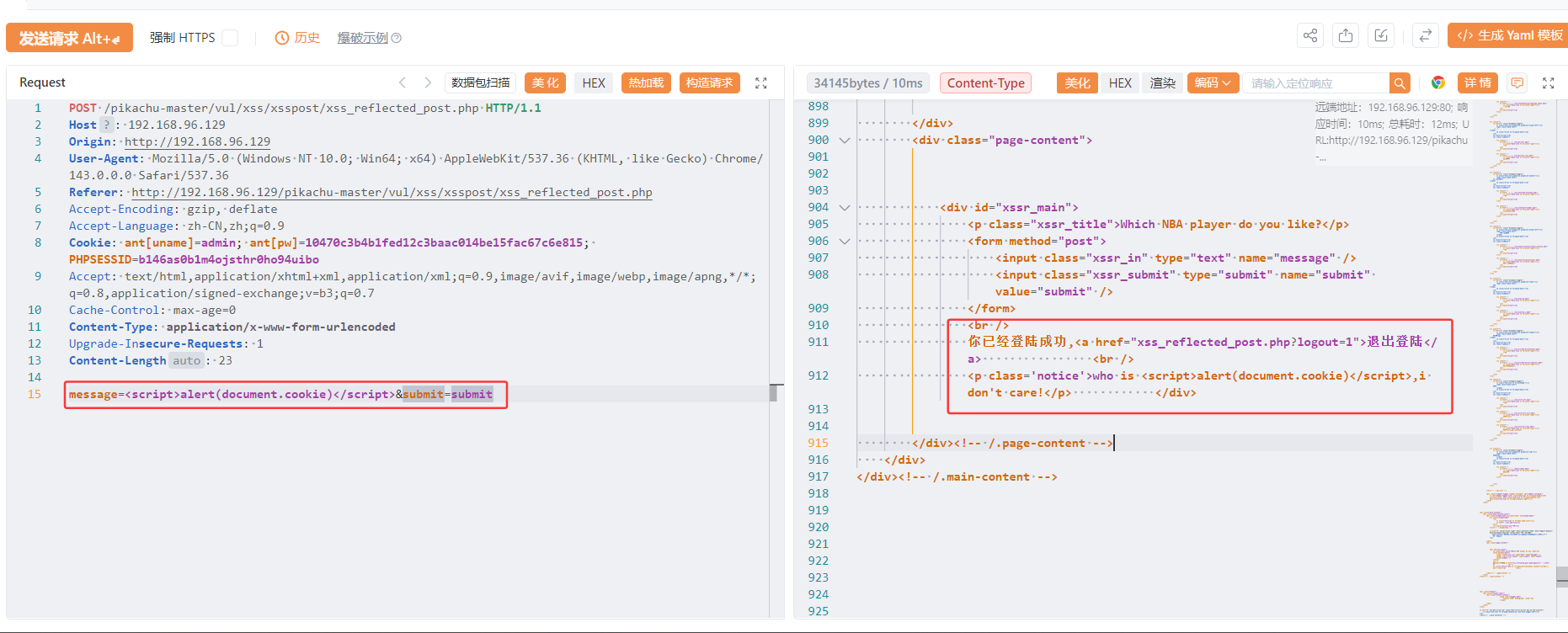The width and height of the screenshot is (1568, 633).
Task: Click line number 915 in Response
Action: [x=818, y=443]
